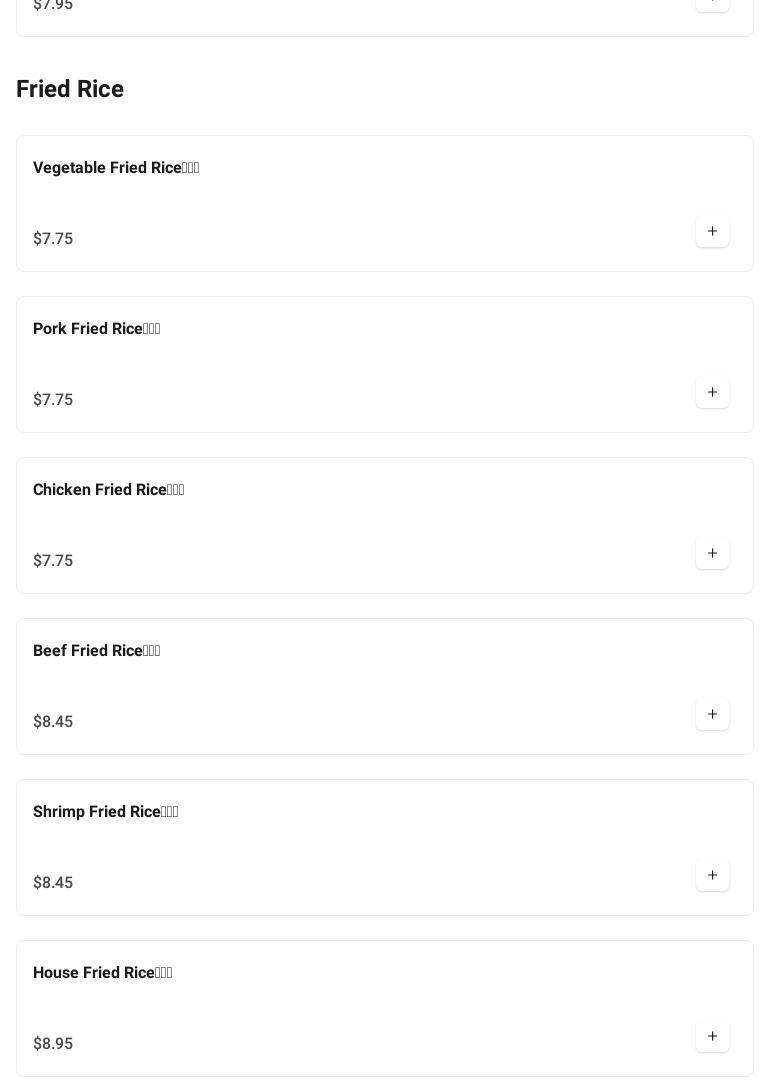Open the Vegetable Fried Rice item title
The height and width of the screenshot is (1088, 770).
(x=116, y=168)
